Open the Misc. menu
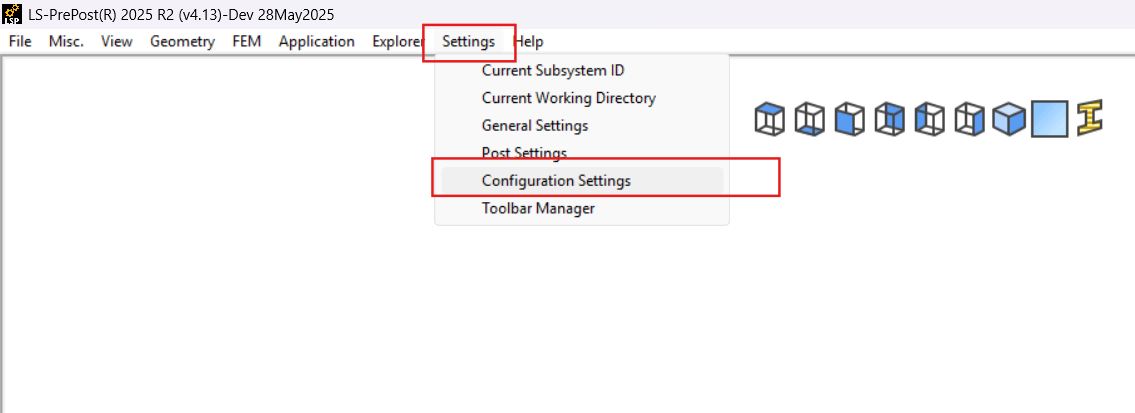 point(66,42)
